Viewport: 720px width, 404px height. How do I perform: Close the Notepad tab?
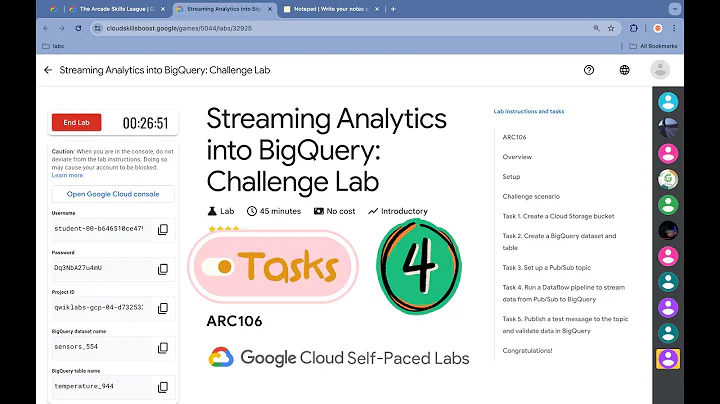377,9
